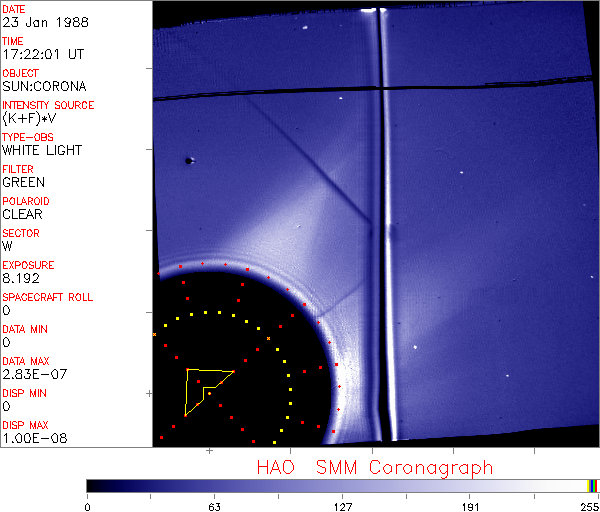The image size is (600, 512).
Task: Click the bright white star point right of the streak
Action: 415,348
